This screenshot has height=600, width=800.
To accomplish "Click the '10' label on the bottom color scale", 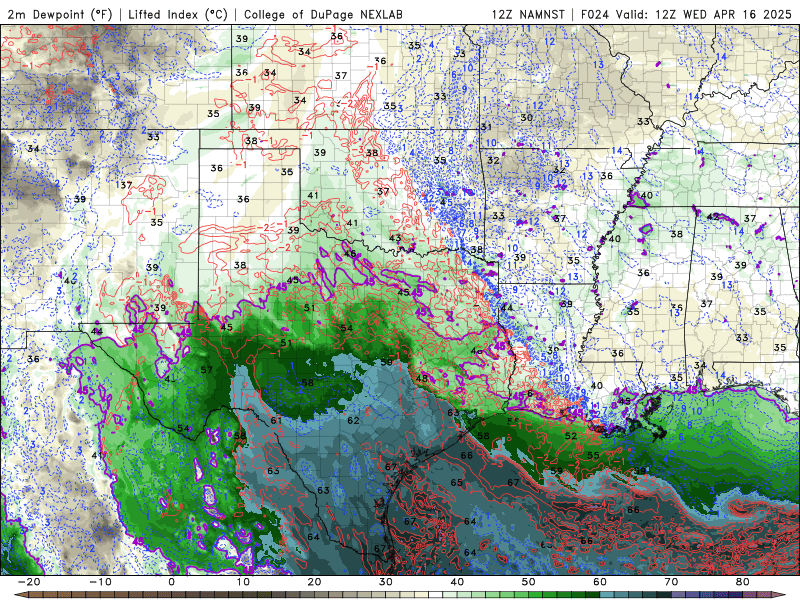I will click(x=243, y=582).
